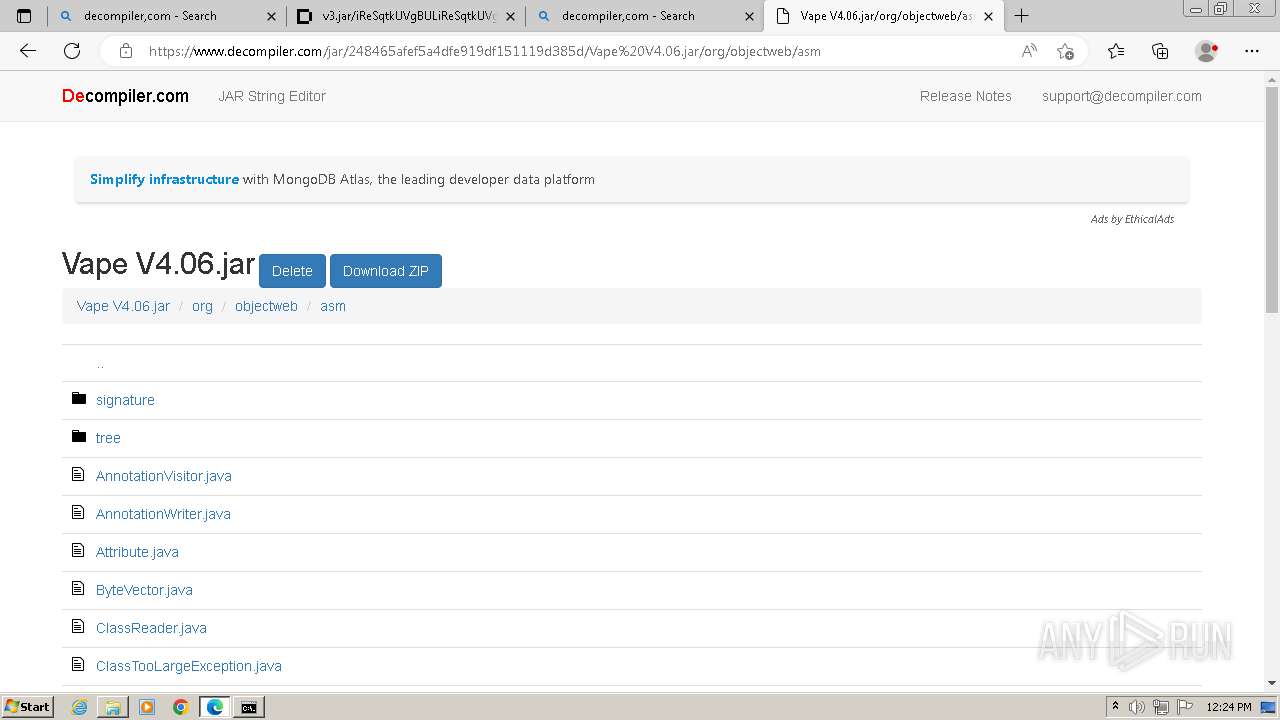The height and width of the screenshot is (720, 1280).
Task: Open Attribute.java
Action: [x=137, y=552]
